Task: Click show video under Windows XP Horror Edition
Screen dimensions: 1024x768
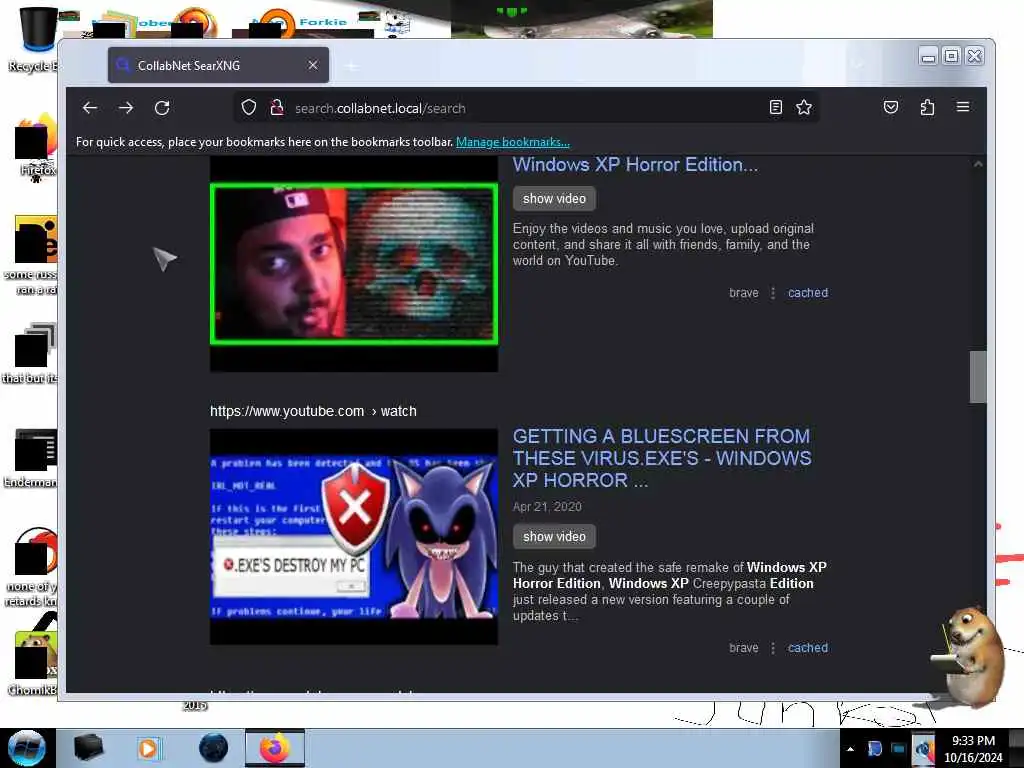Action: tap(554, 199)
